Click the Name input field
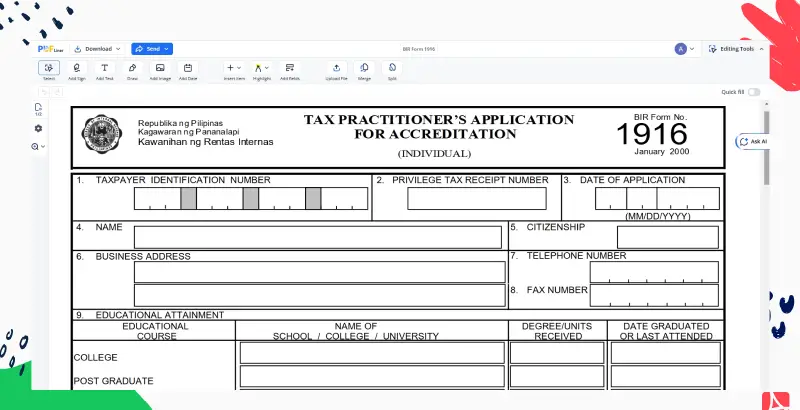The height and width of the screenshot is (410, 800). (318, 238)
